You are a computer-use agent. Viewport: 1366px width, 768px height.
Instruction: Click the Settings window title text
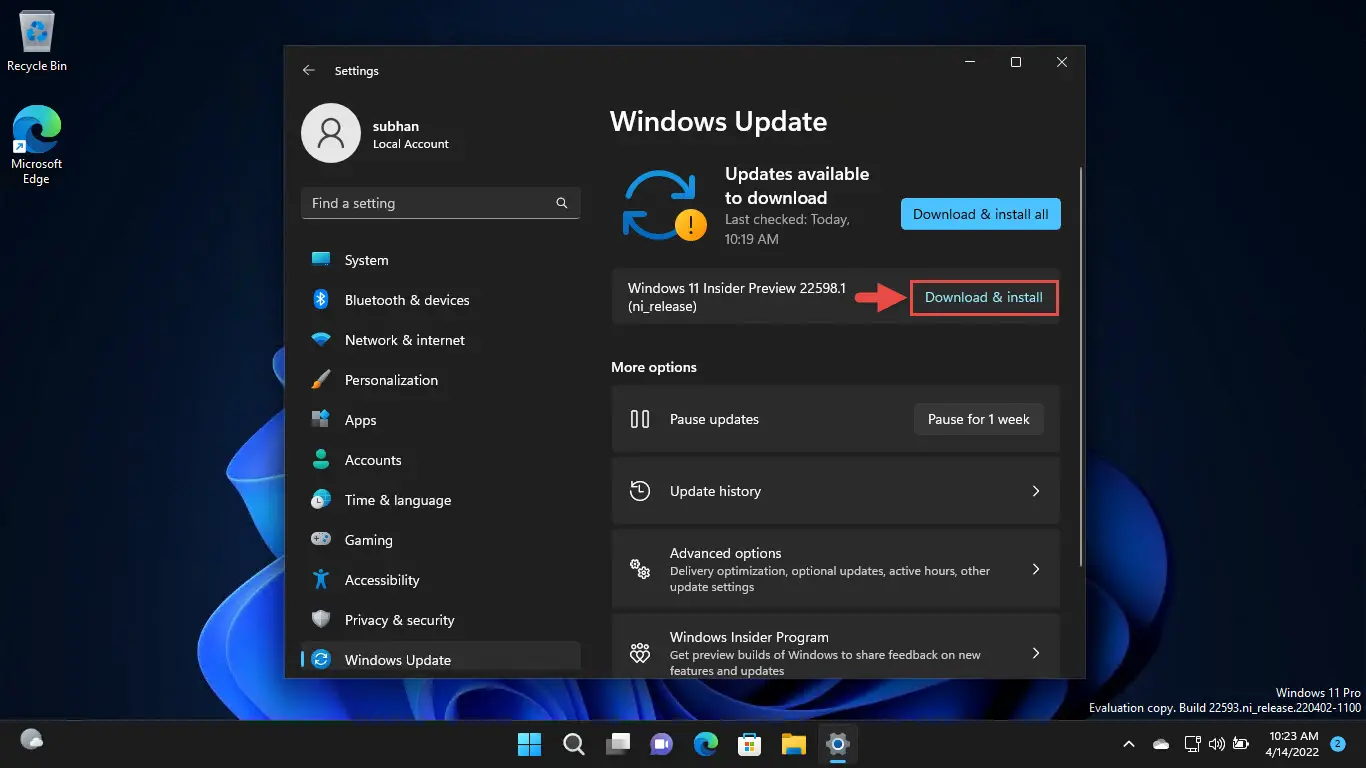click(356, 71)
